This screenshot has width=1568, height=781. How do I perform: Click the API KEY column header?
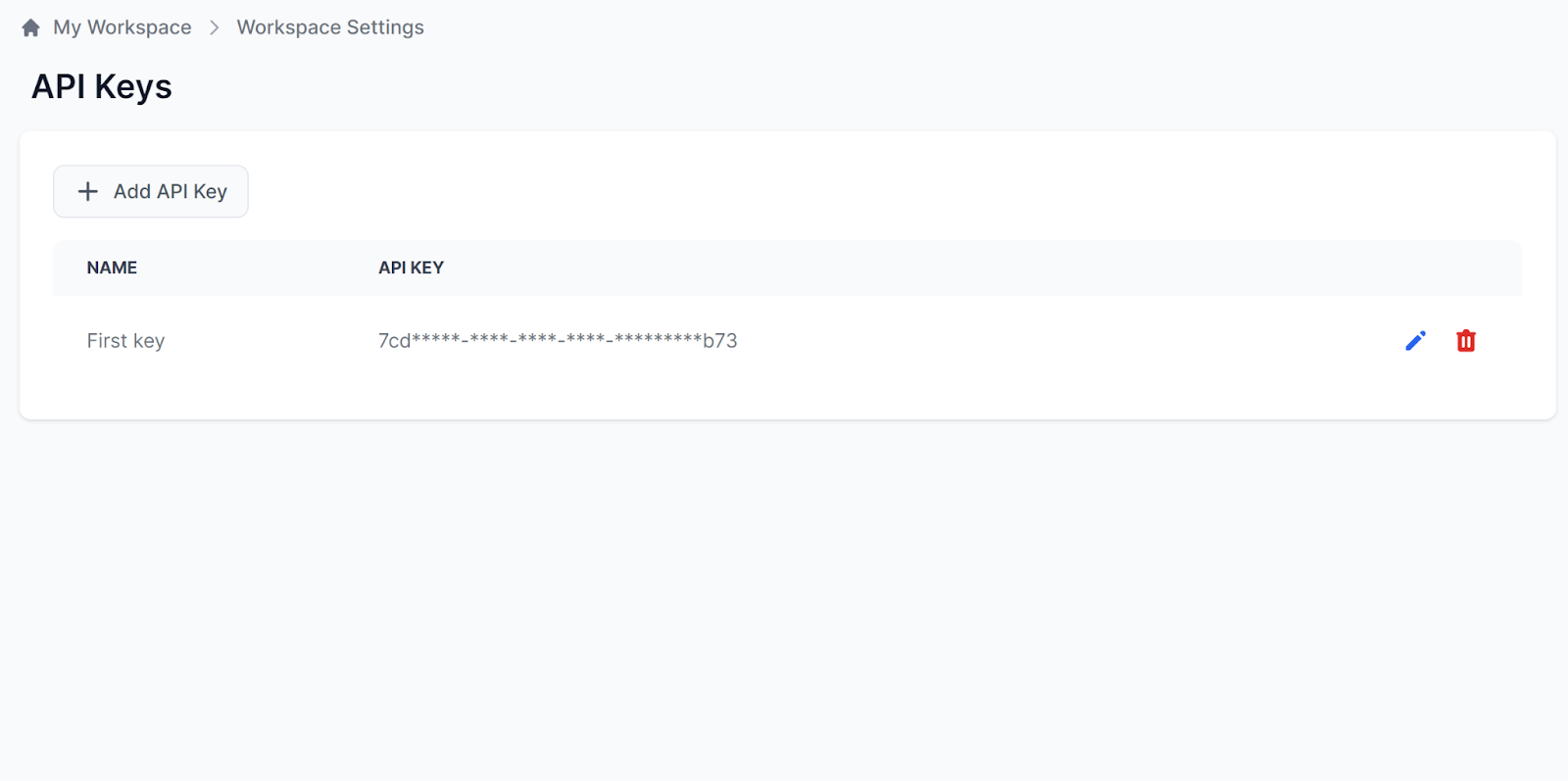pos(411,268)
